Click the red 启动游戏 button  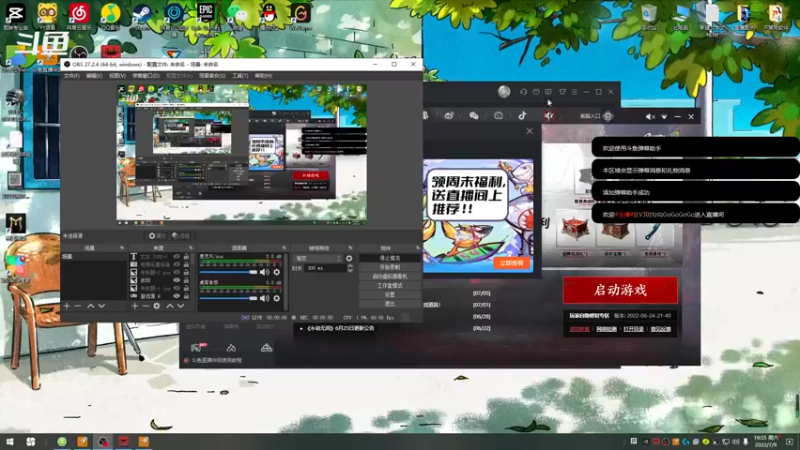click(620, 290)
